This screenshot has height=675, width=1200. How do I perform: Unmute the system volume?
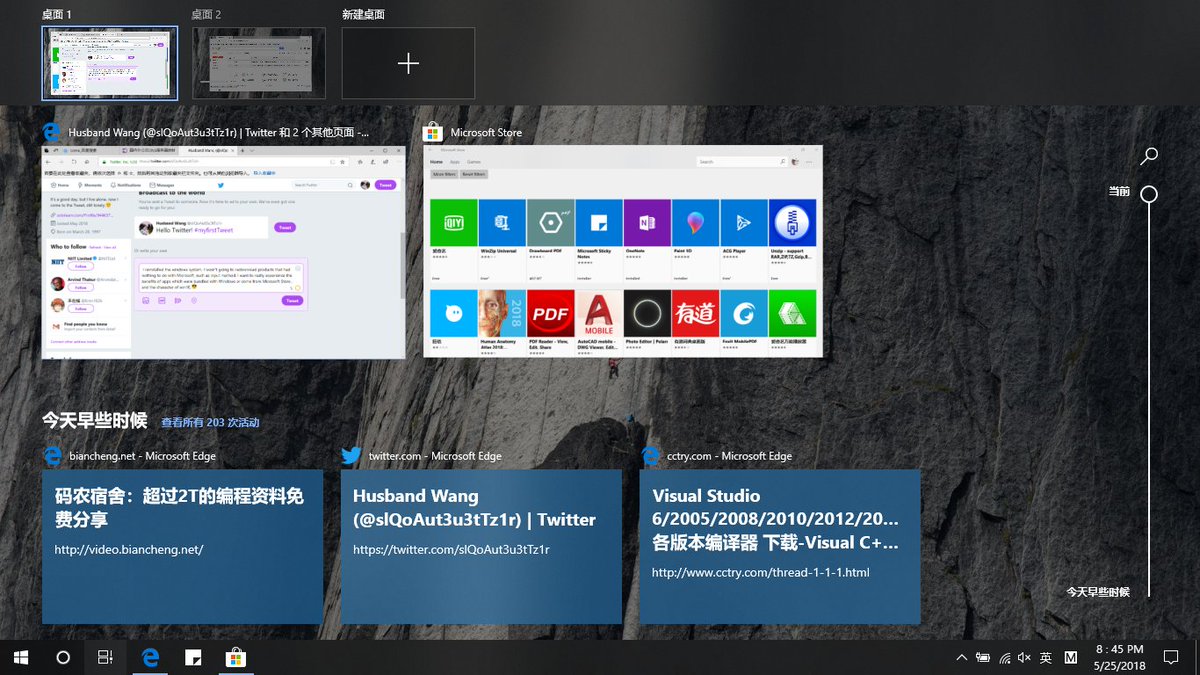pos(1021,657)
